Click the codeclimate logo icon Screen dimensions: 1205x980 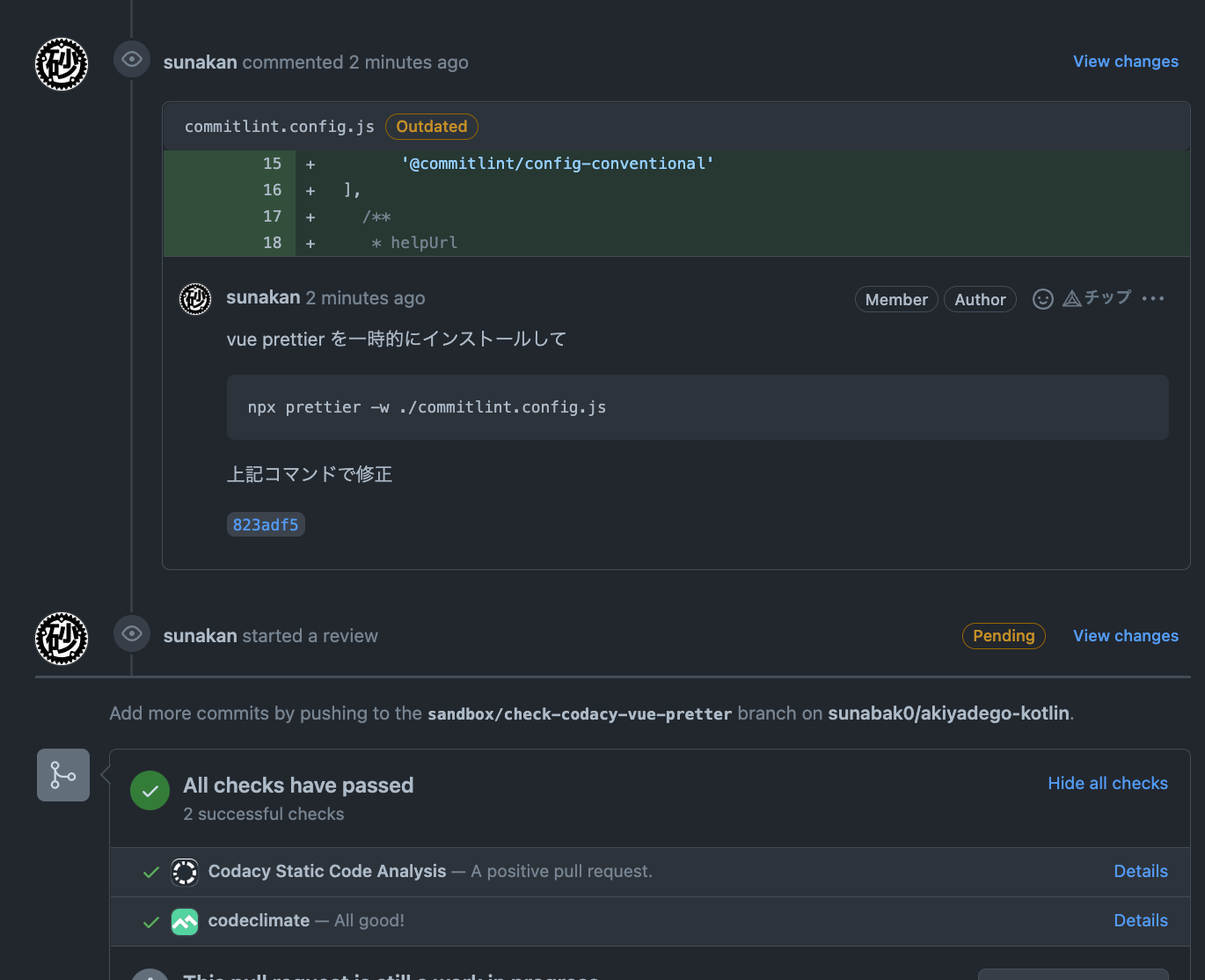tap(185, 921)
